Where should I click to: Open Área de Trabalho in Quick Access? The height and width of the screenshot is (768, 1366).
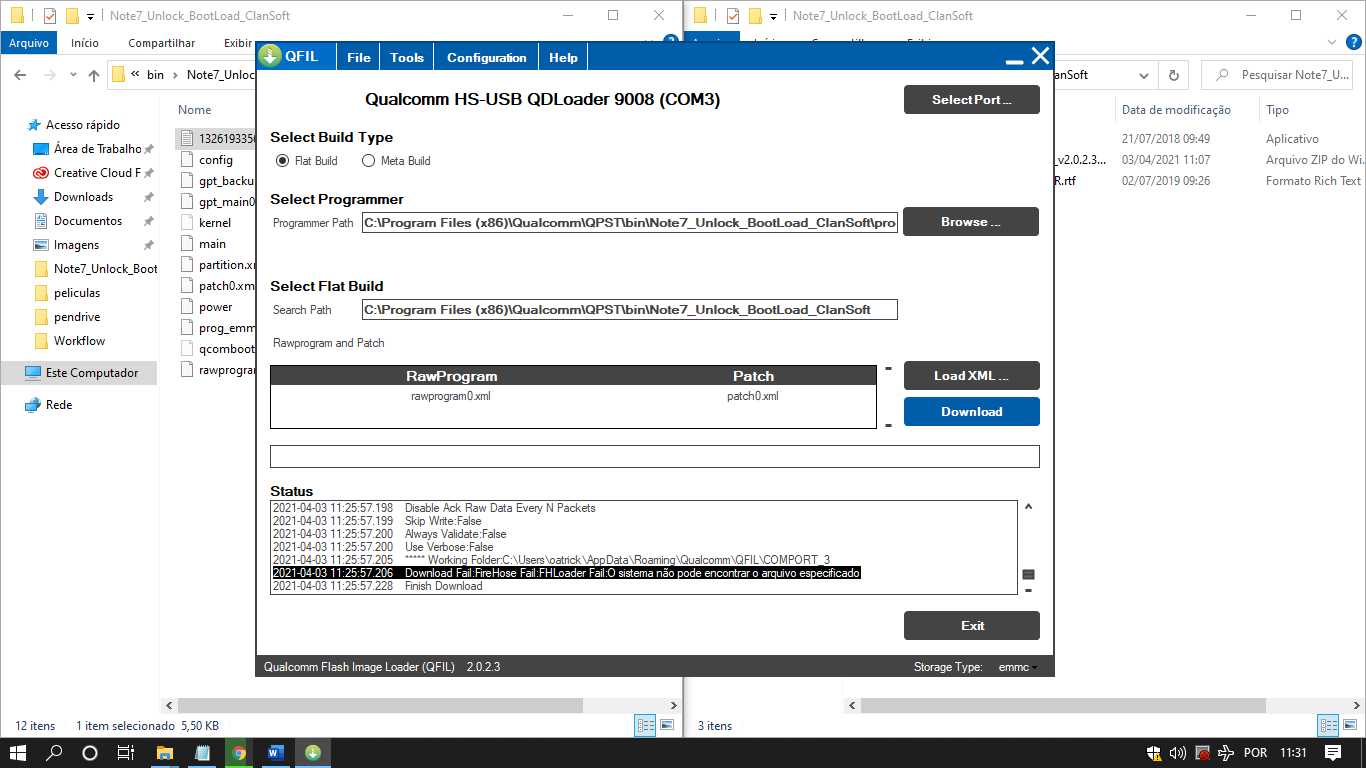click(x=97, y=149)
